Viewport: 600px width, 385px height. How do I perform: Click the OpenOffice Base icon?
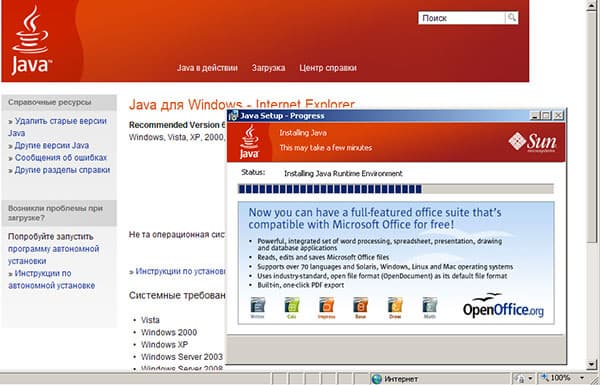tap(360, 308)
